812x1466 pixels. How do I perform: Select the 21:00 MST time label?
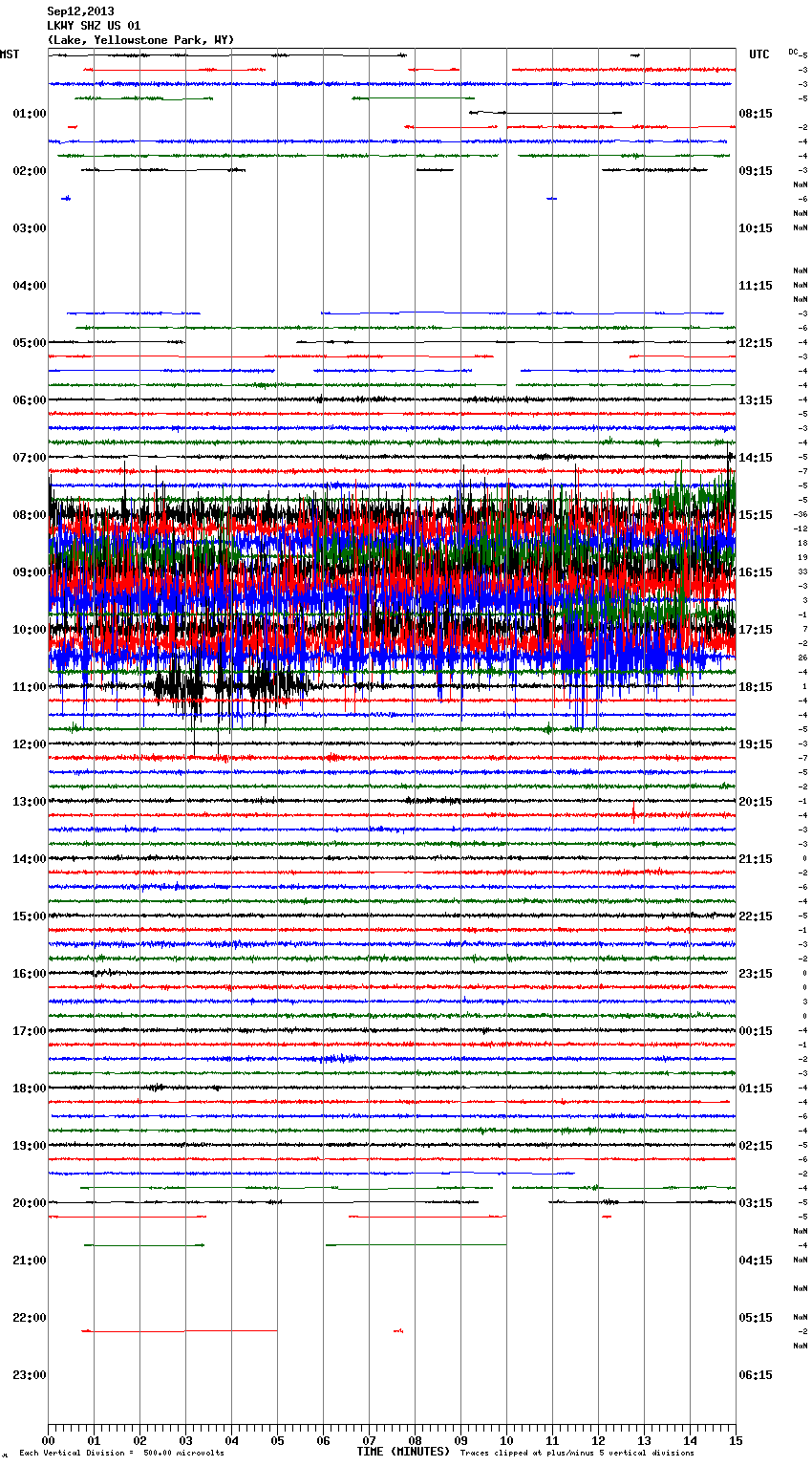point(30,1261)
